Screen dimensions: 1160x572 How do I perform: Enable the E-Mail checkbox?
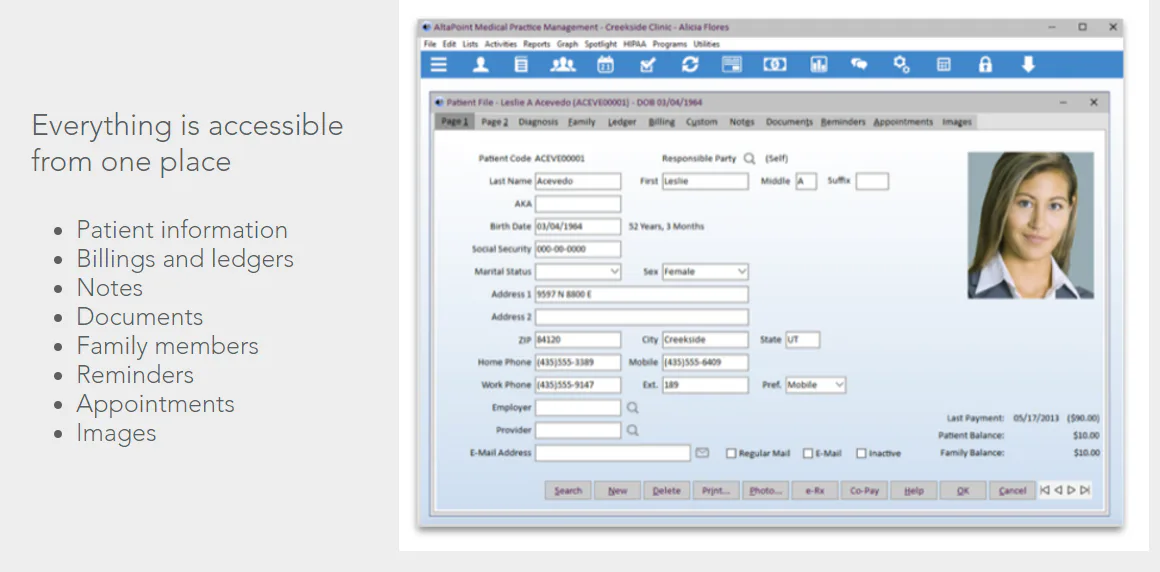point(808,453)
